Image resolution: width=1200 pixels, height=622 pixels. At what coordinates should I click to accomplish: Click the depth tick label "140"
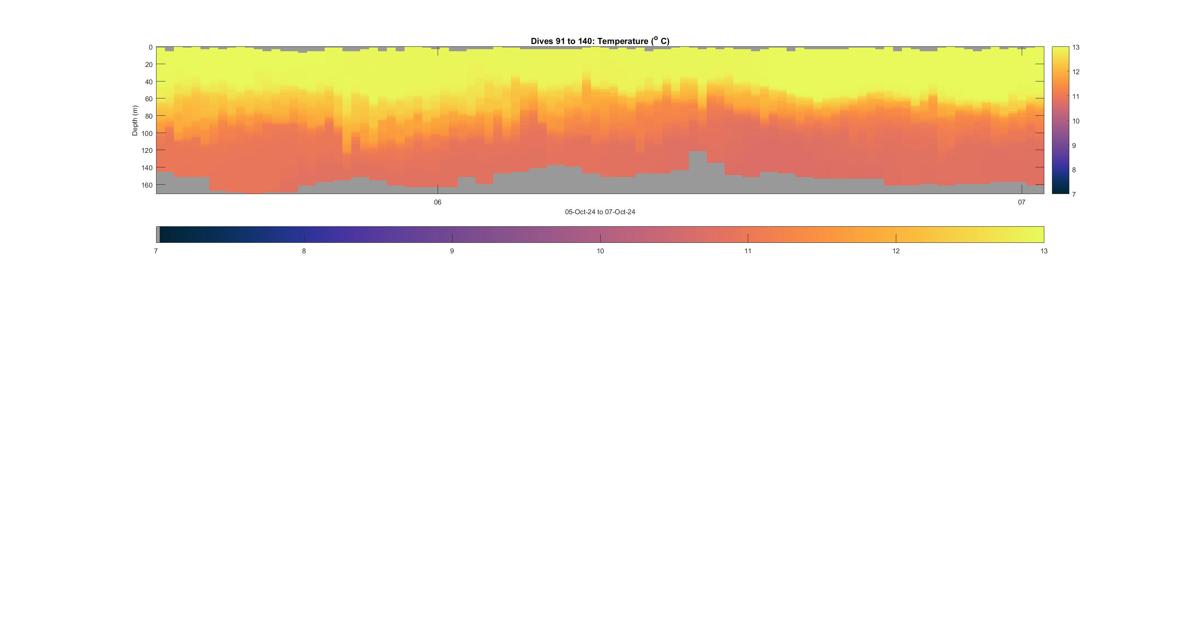[x=146, y=168]
